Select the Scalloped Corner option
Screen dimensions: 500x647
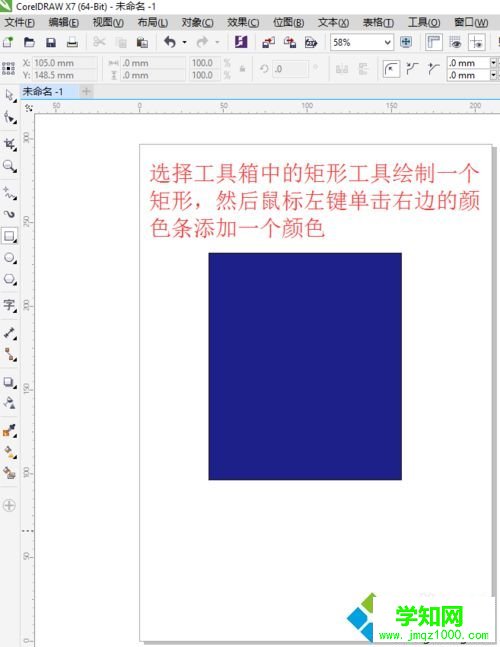click(412, 69)
